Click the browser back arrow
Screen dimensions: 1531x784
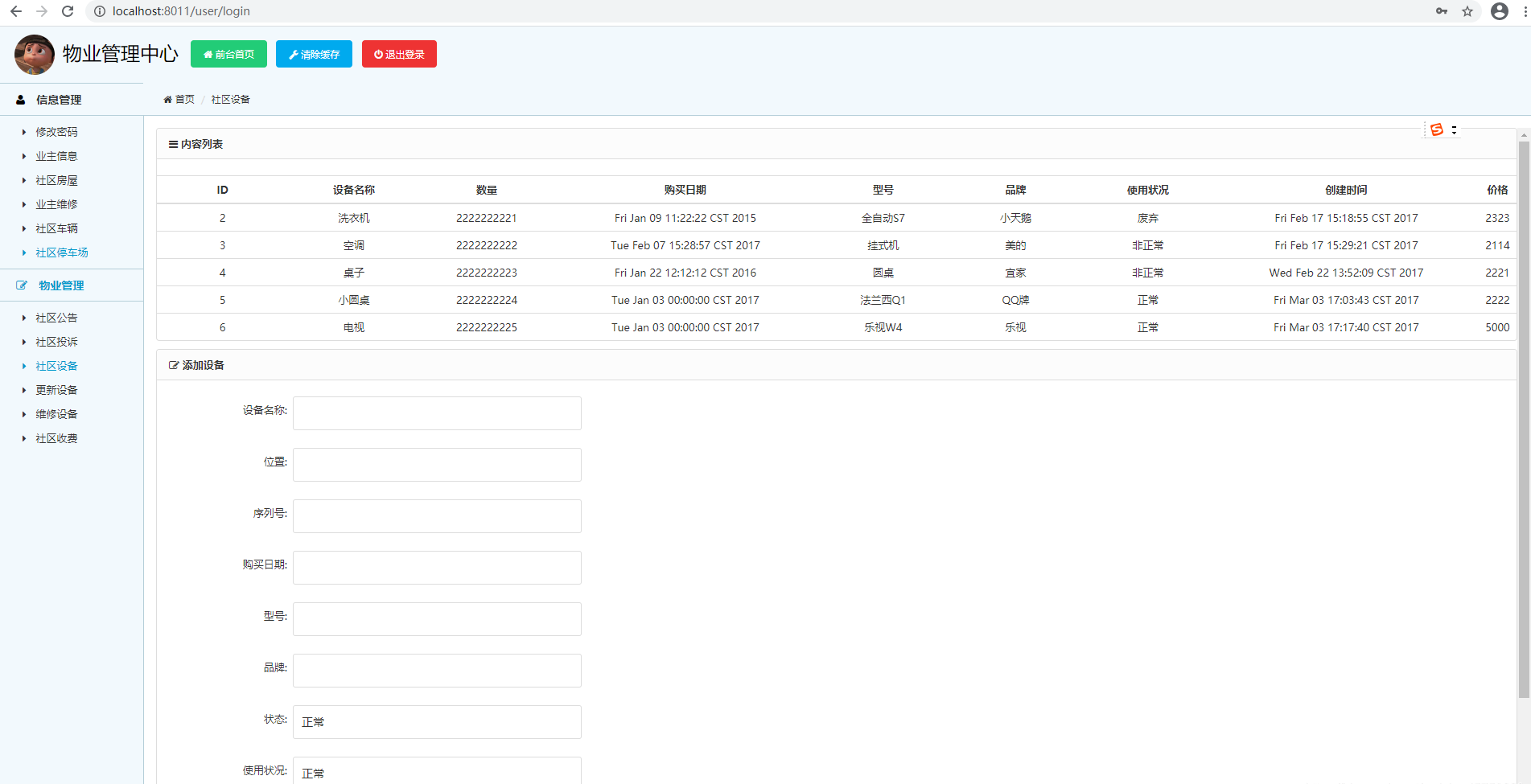click(x=16, y=11)
